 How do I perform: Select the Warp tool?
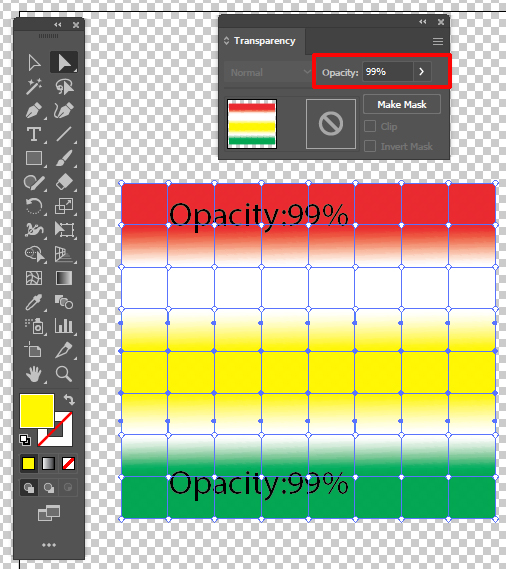tap(34, 230)
